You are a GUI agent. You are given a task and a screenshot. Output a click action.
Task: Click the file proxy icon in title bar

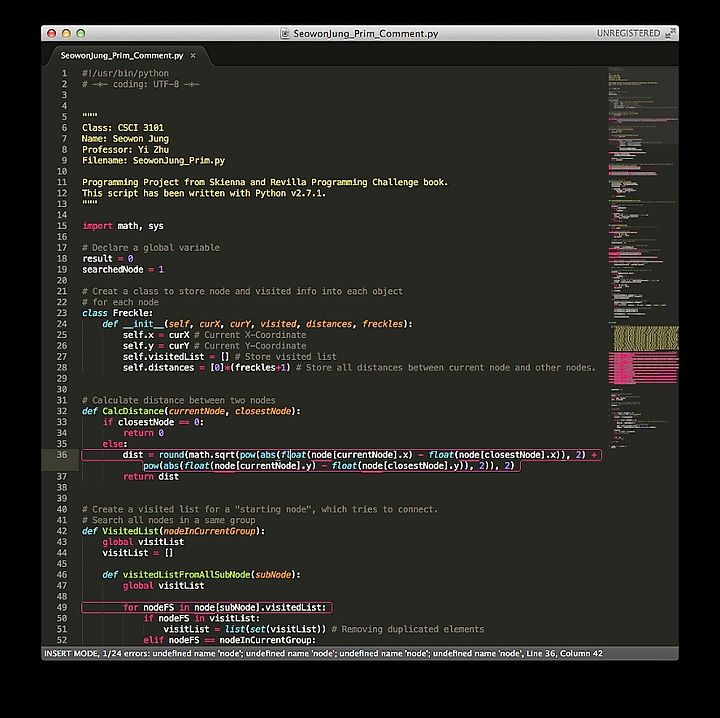click(285, 34)
